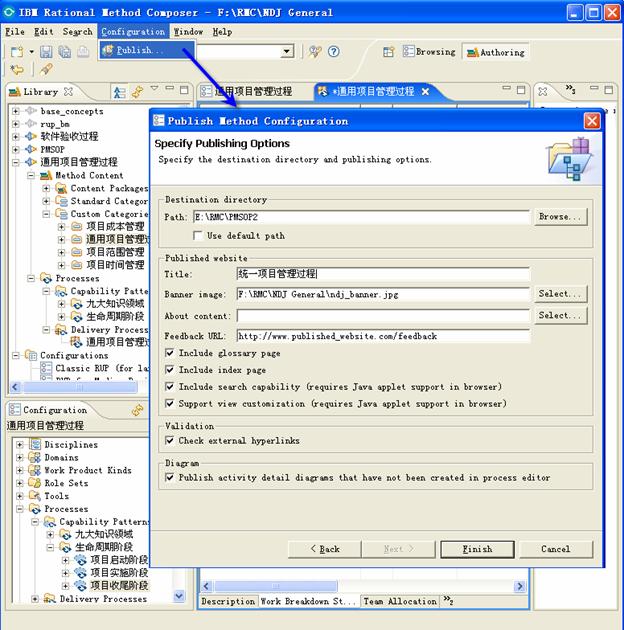
Task: Select 软件验收过程 plugin in Library
Action: coord(69,136)
